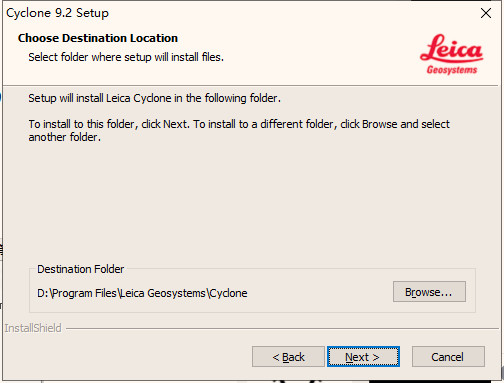Click the InstallShield label
This screenshot has height=383, width=504.
pyautogui.click(x=33, y=328)
